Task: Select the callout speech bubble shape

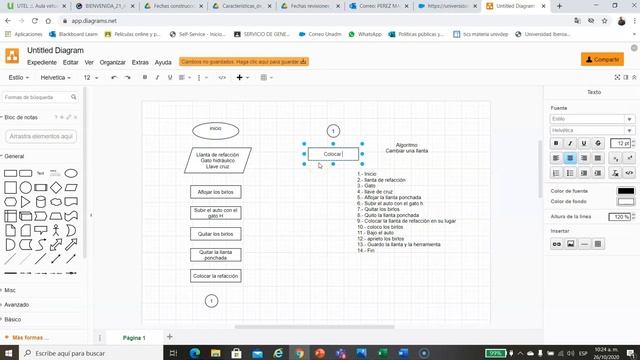Action: [x=41, y=231]
